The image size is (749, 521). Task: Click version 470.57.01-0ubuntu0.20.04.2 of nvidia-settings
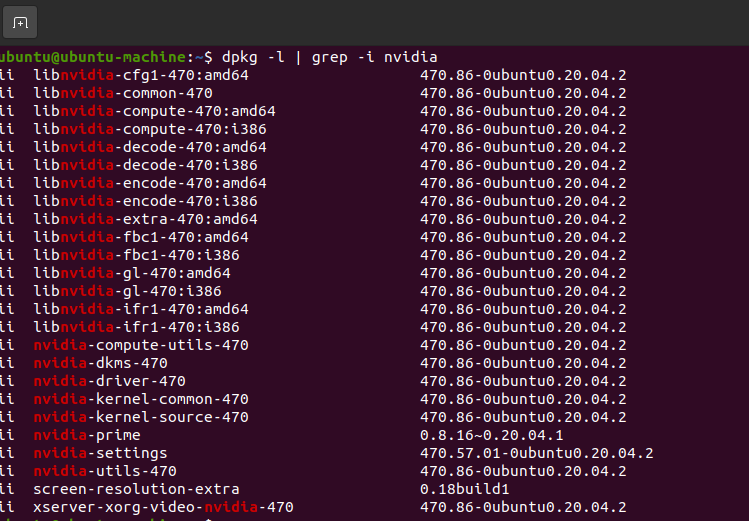coord(537,453)
